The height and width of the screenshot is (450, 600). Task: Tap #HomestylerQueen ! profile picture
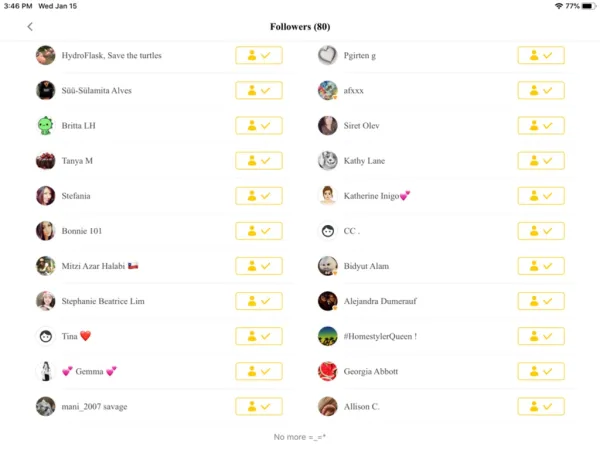point(328,336)
